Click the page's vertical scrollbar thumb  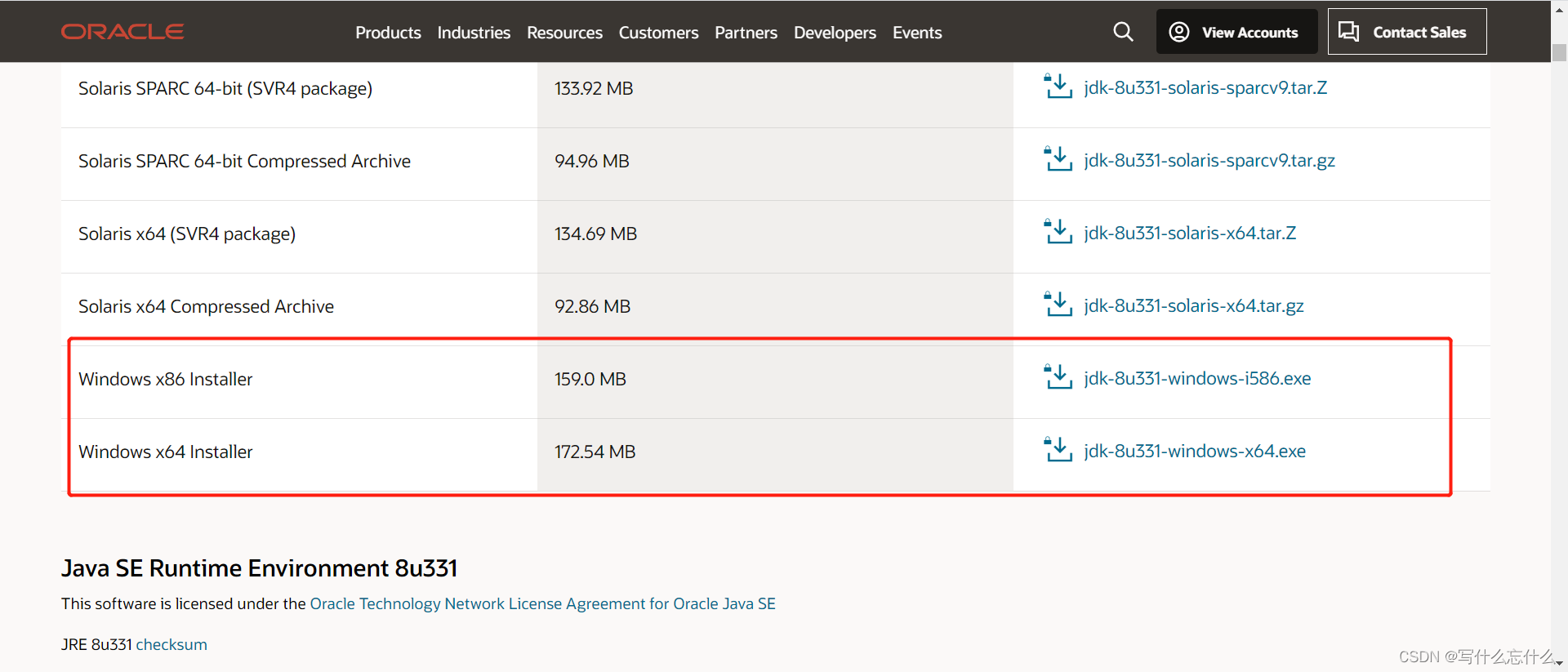pyautogui.click(x=1559, y=52)
